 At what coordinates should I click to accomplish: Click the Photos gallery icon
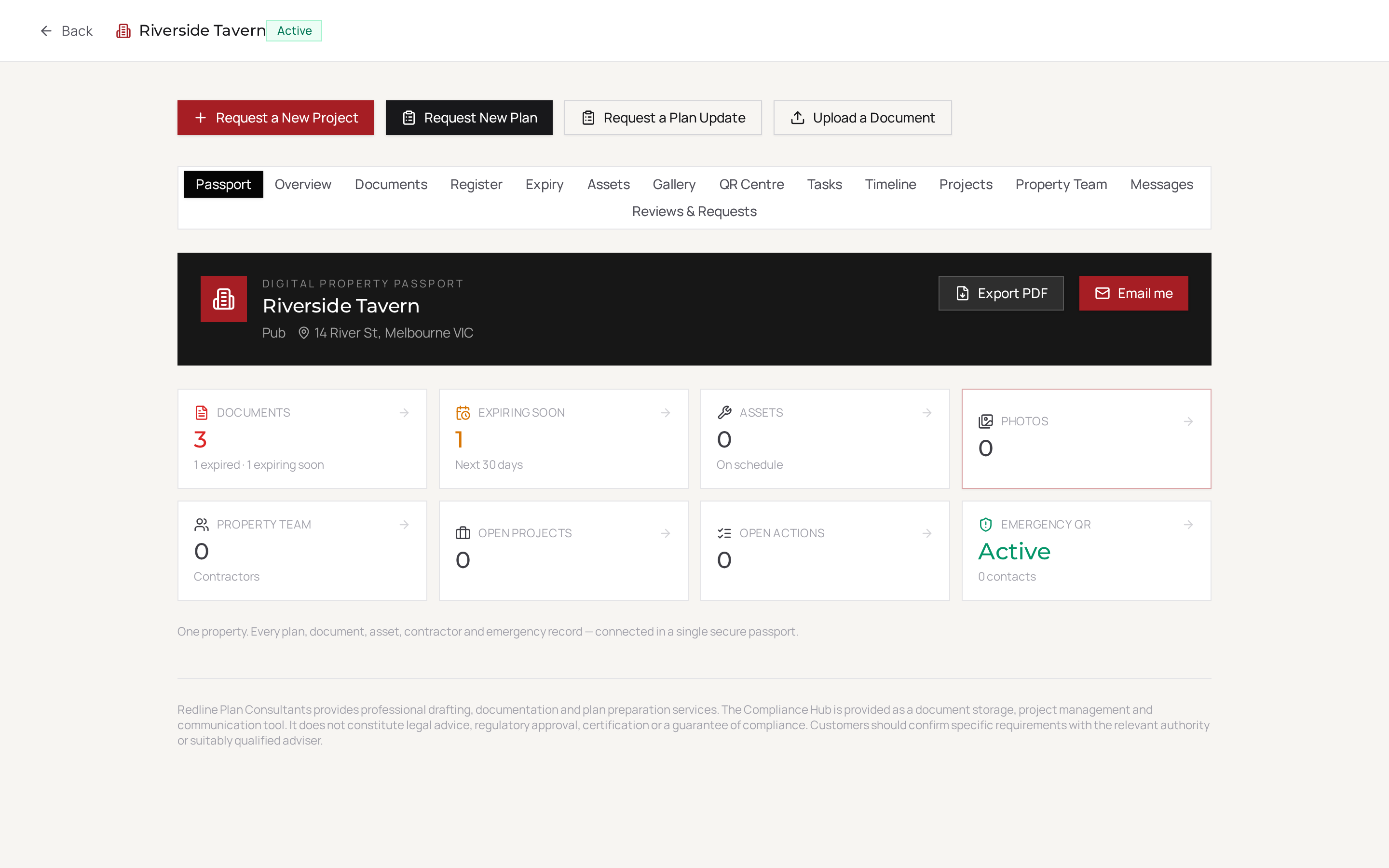coord(985,421)
